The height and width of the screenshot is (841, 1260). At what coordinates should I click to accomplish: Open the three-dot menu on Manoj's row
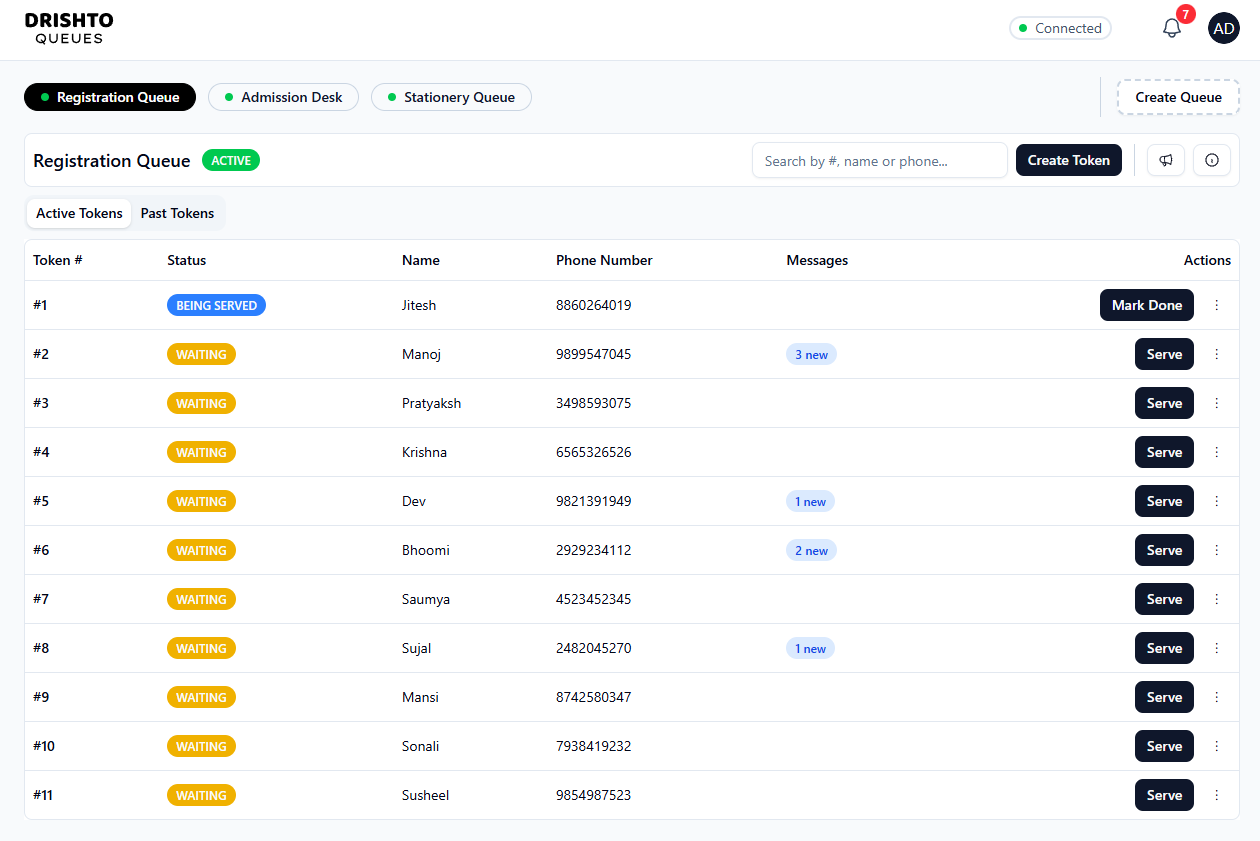(1216, 354)
